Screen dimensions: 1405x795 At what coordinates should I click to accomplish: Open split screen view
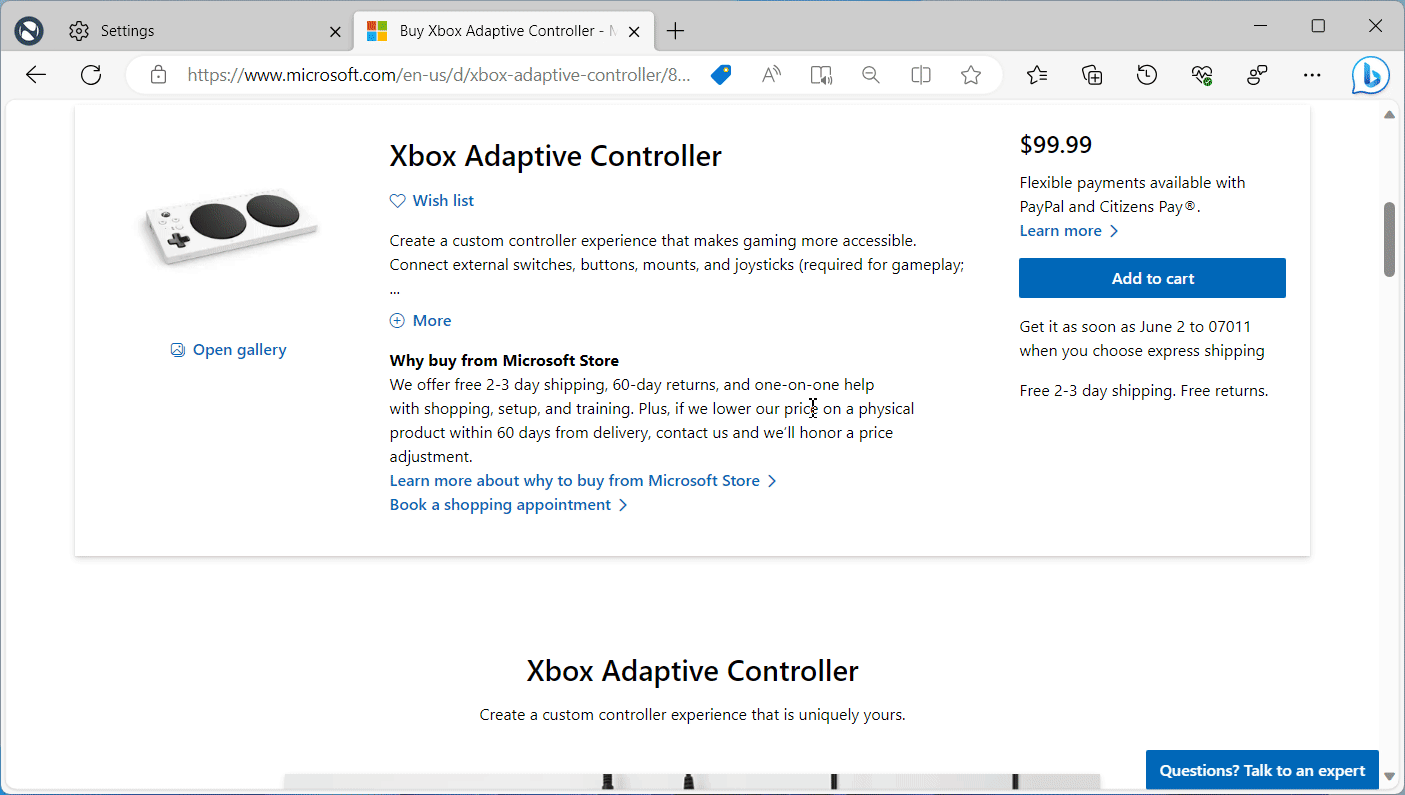pyautogui.click(x=920, y=74)
